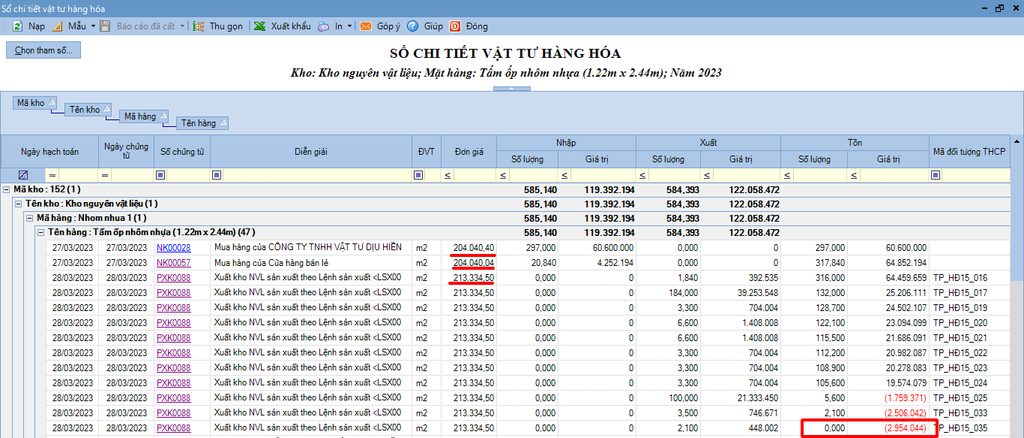Collapse the Mã kho : 152 group
This screenshot has width=1024, height=438.
pos(7,189)
